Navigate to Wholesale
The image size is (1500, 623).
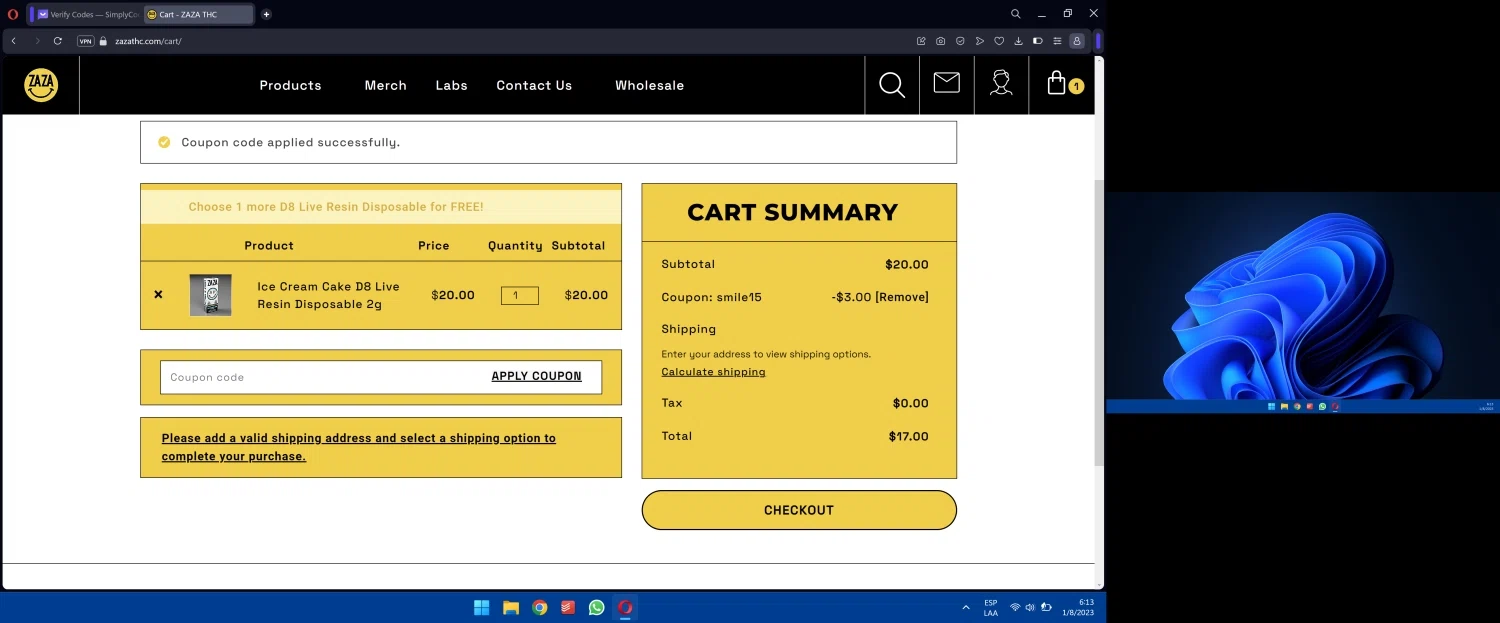649,85
